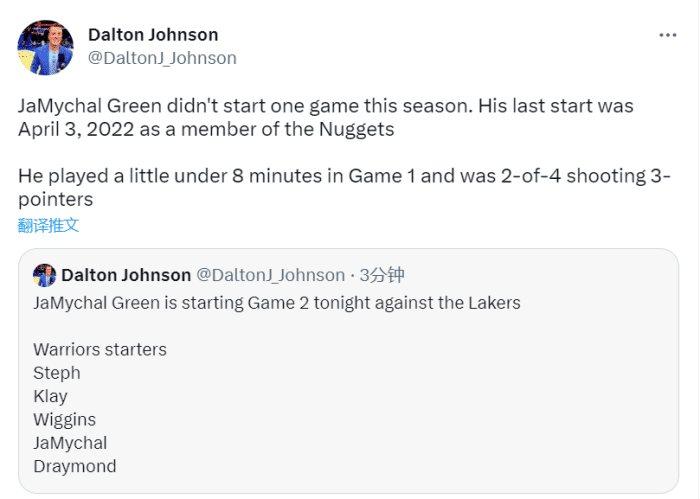Open Dalton Johnson's large profile avatar
Viewport: 700px width, 499px height.
(x=46, y=47)
